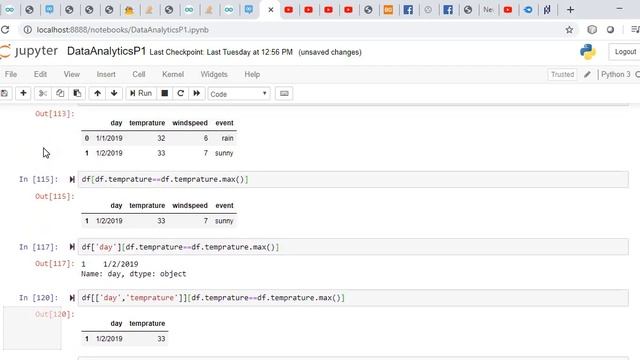This screenshot has height=360, width=640.
Task: Open the Insert menu
Action: pos(106,74)
